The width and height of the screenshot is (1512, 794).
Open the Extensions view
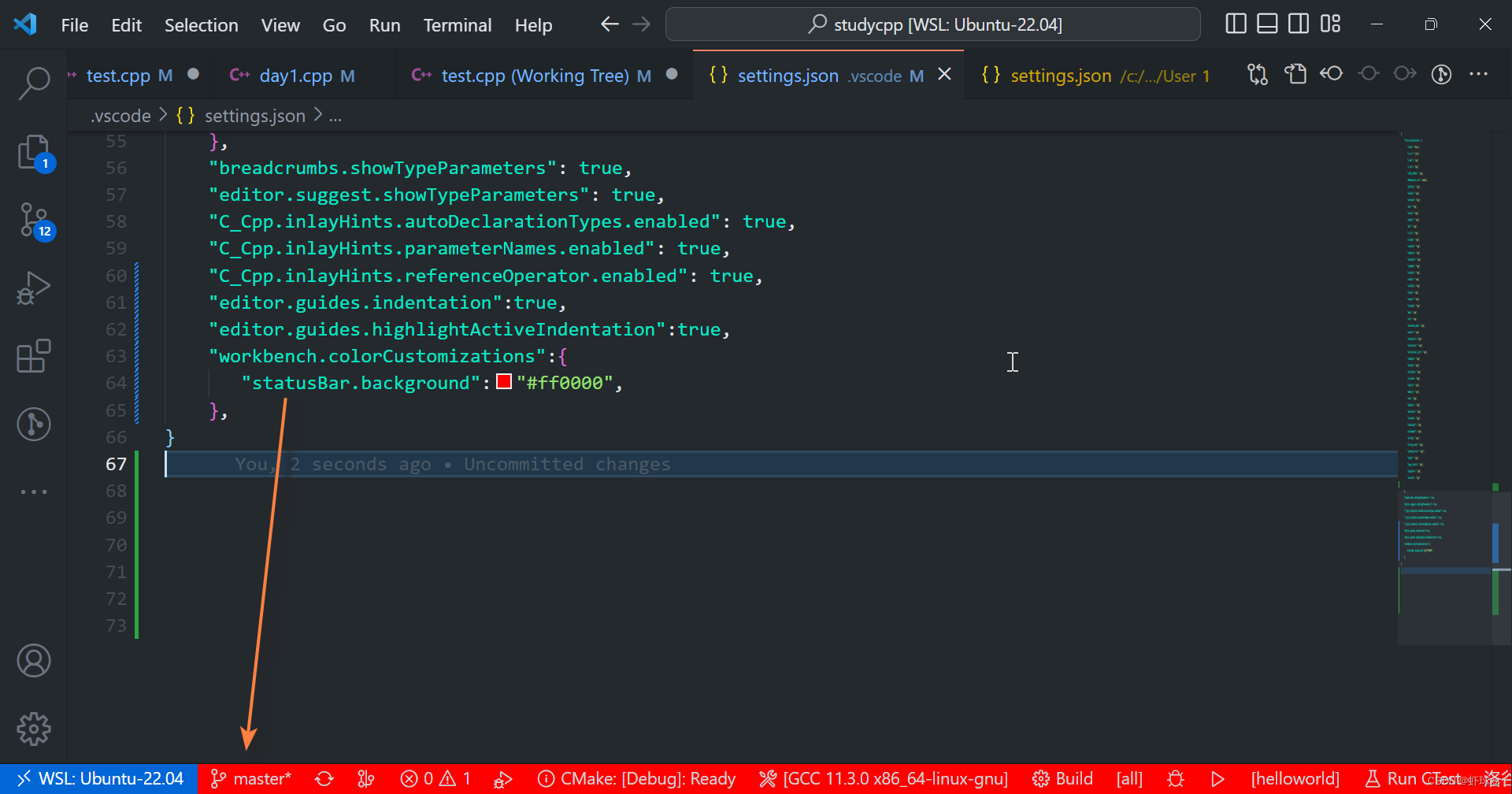(34, 356)
